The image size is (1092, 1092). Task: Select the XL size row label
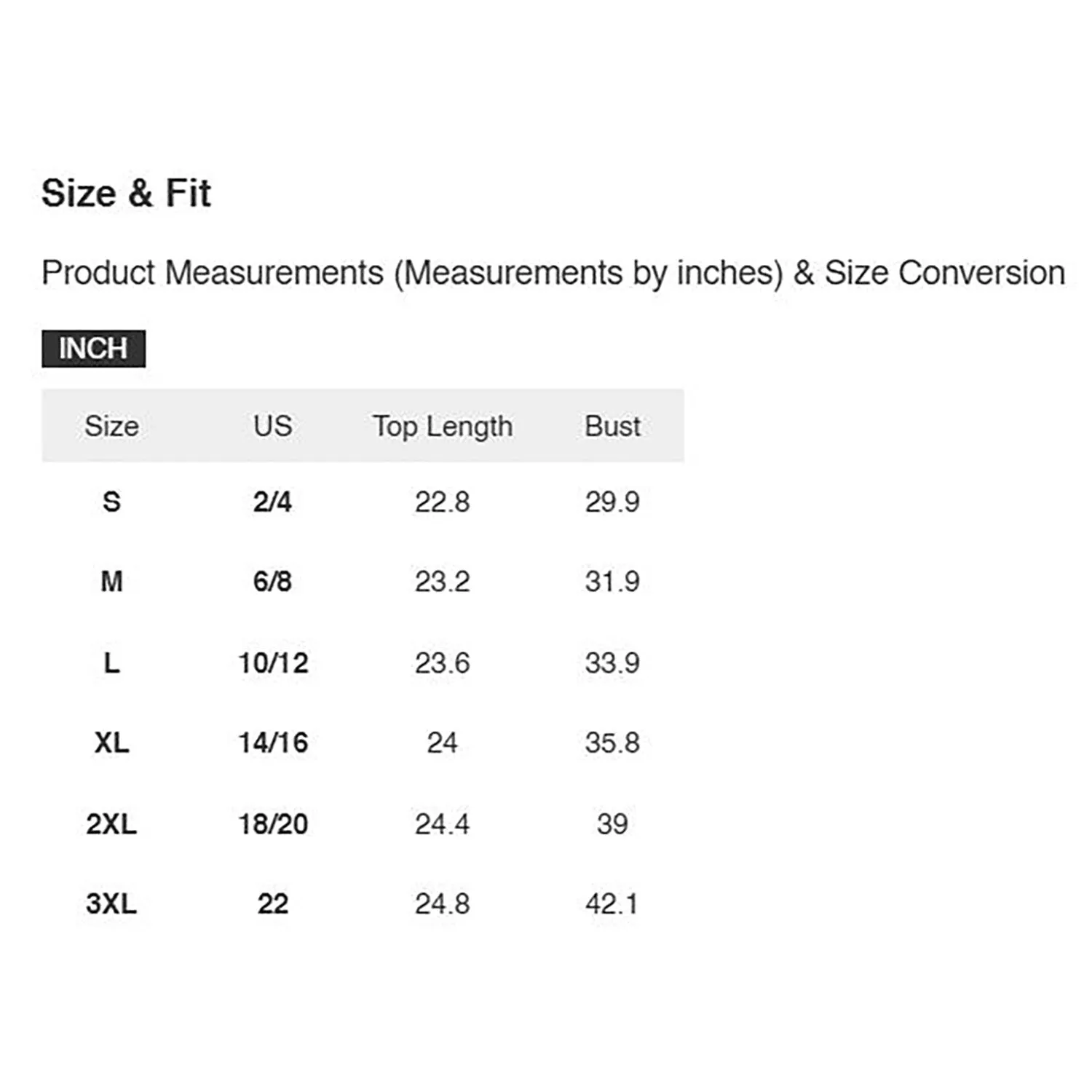(111, 743)
